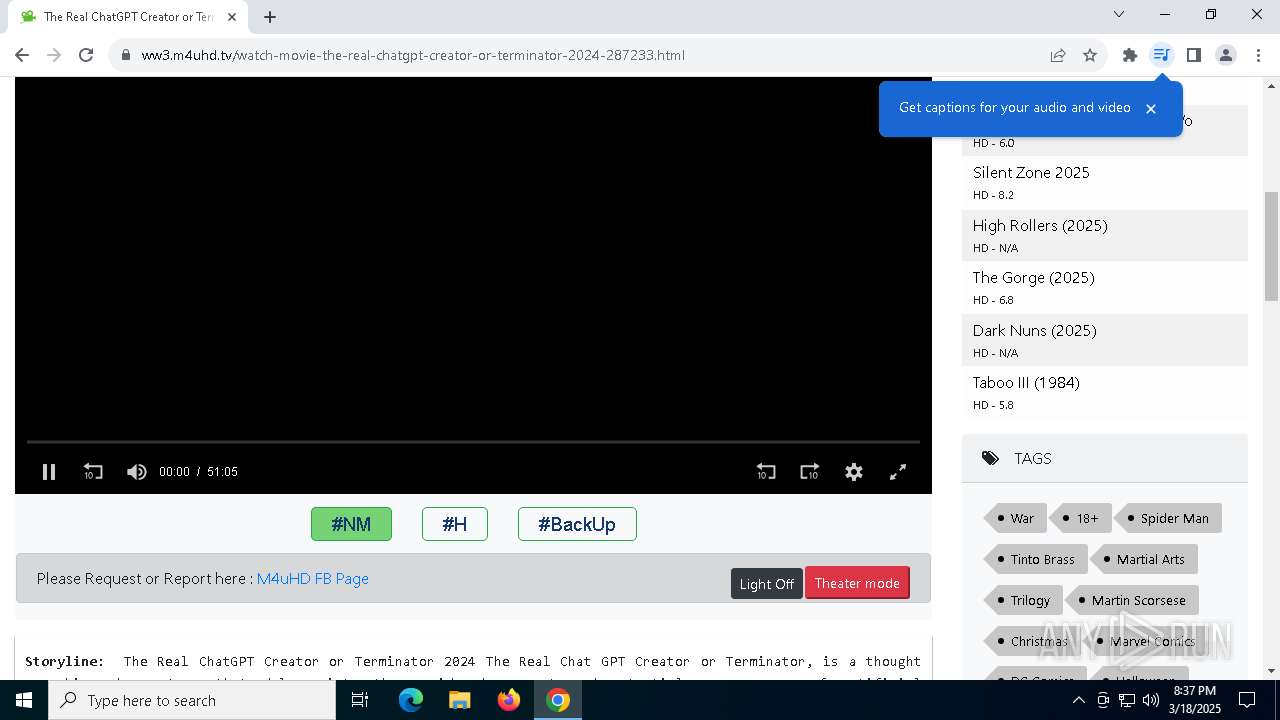Pause the video playback

coord(48,472)
